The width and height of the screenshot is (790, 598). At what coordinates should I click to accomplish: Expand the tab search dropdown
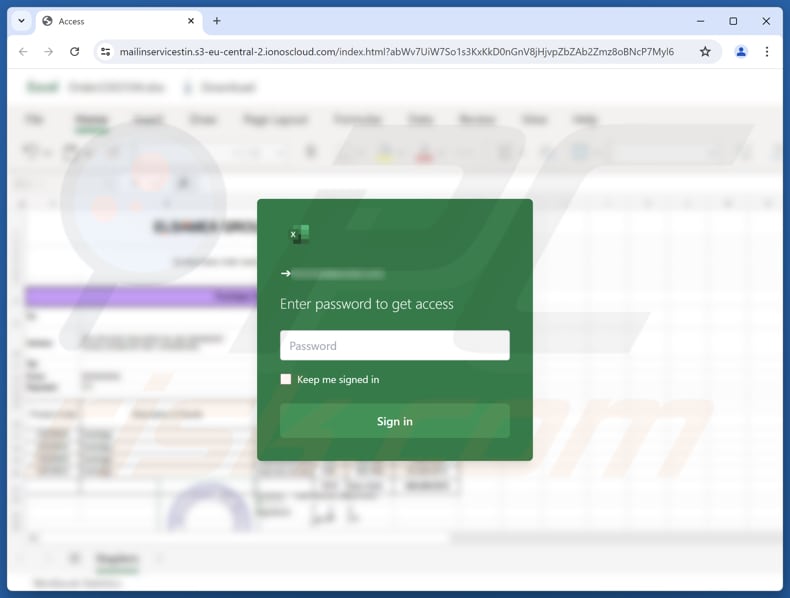tap(21, 21)
